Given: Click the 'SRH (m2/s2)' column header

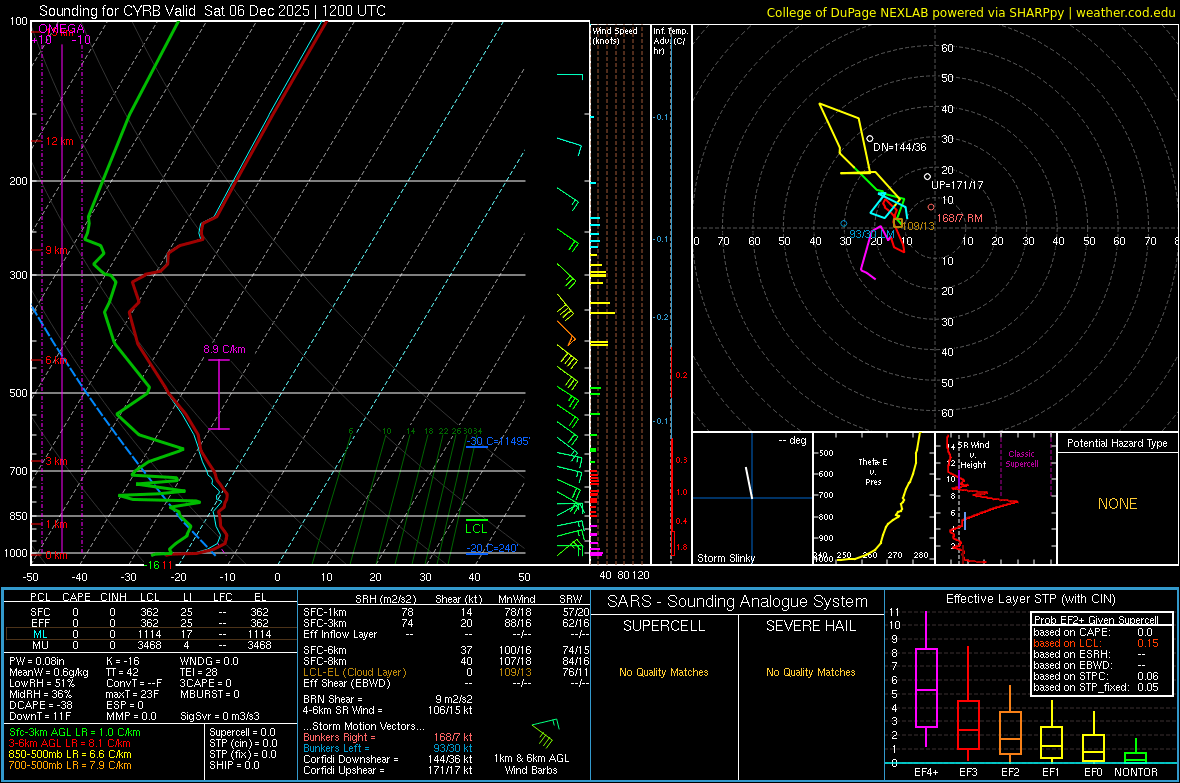Looking at the screenshot, I should pyautogui.click(x=385, y=599).
